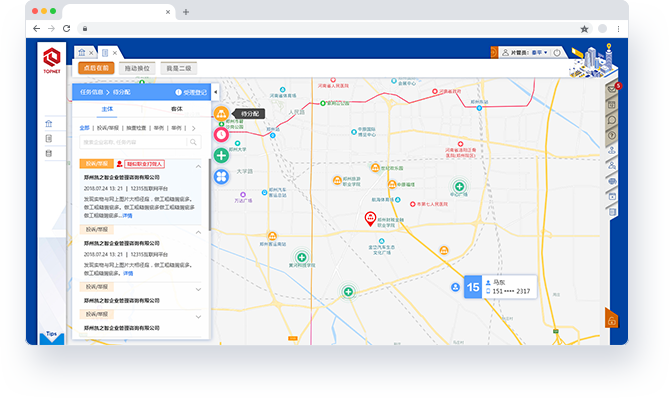Click the blue person marker beside the 15 badge
The image size is (670, 398).
click(x=455, y=287)
